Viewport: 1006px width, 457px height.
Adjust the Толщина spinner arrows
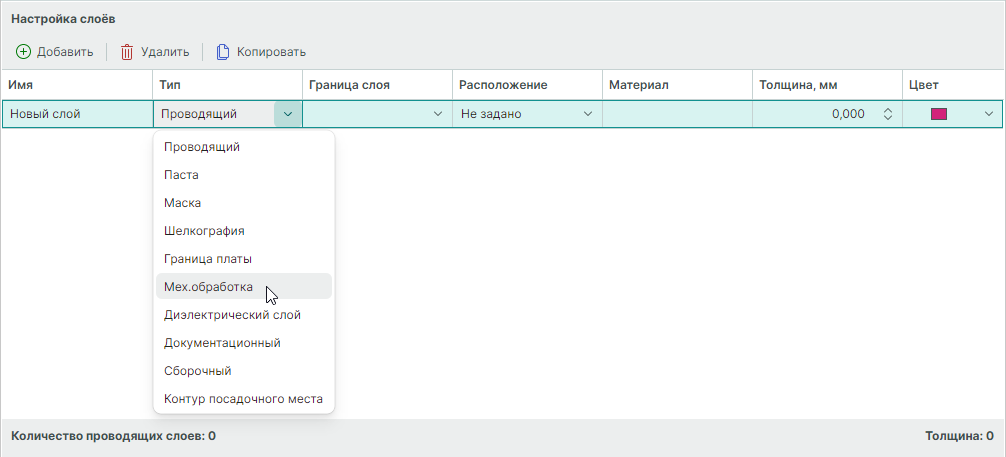click(886, 114)
